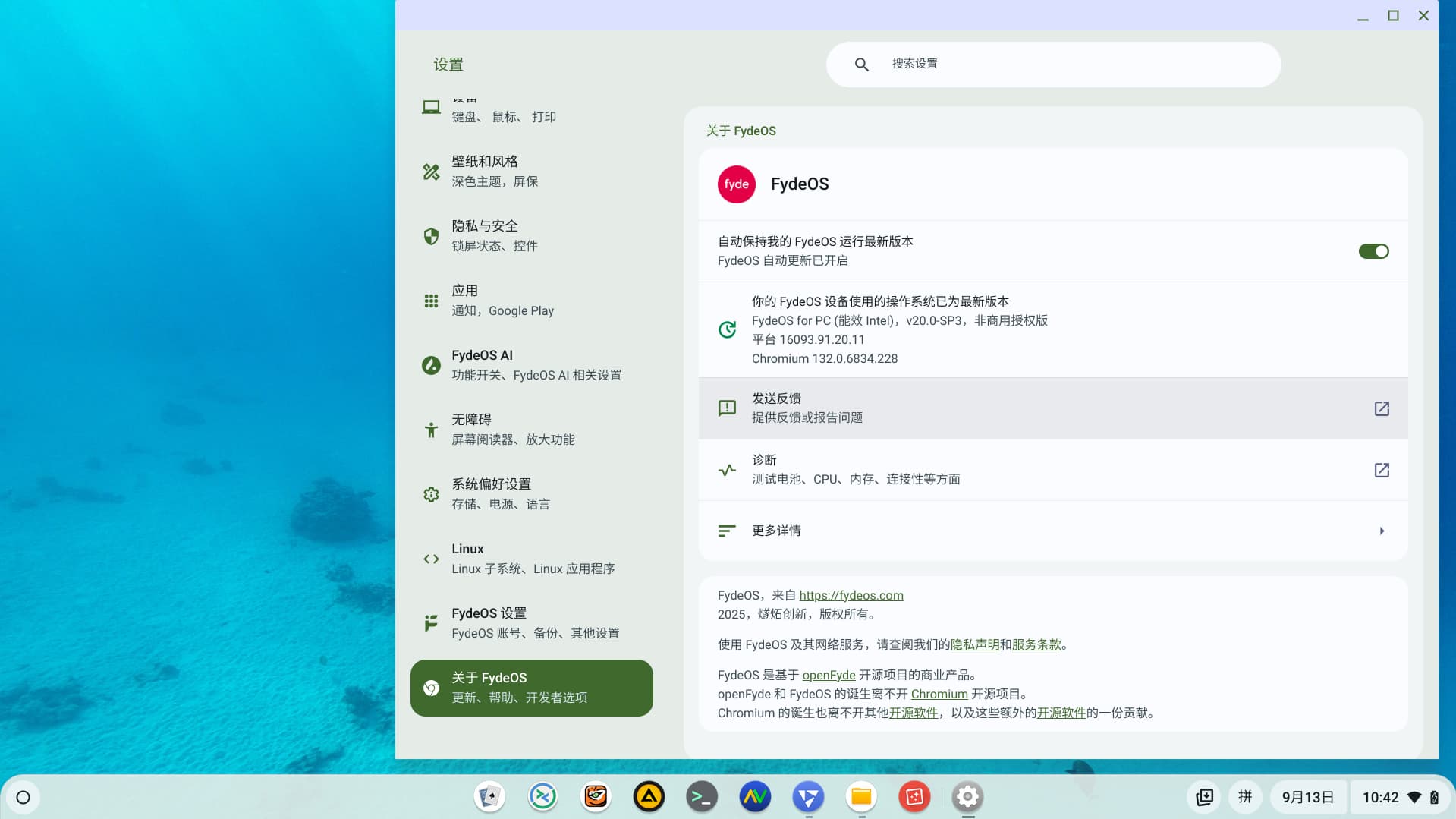Screen dimensions: 1456x819
Task: Open the 诊断 diagnostics row
Action: [1052, 470]
